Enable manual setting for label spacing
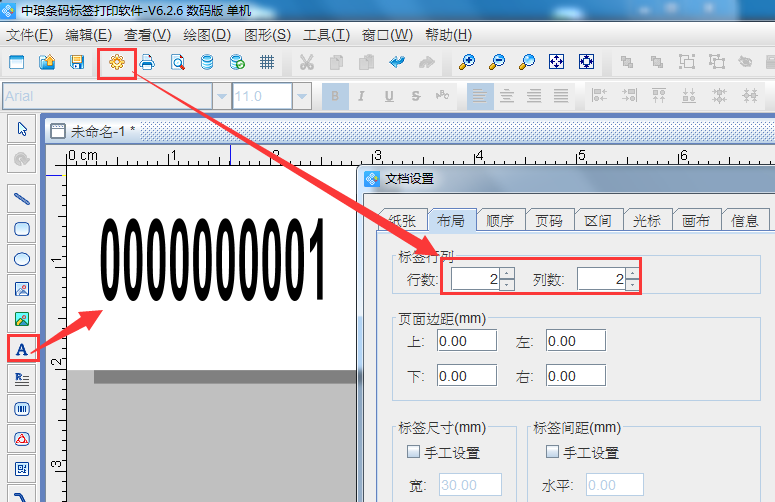Screen dimensions: 775x502 (552, 452)
